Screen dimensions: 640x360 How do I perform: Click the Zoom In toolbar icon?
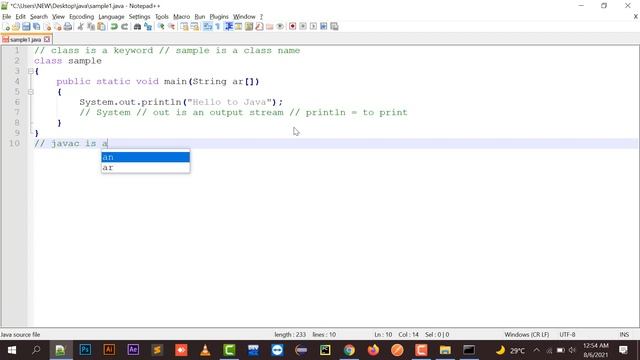(x=161, y=27)
